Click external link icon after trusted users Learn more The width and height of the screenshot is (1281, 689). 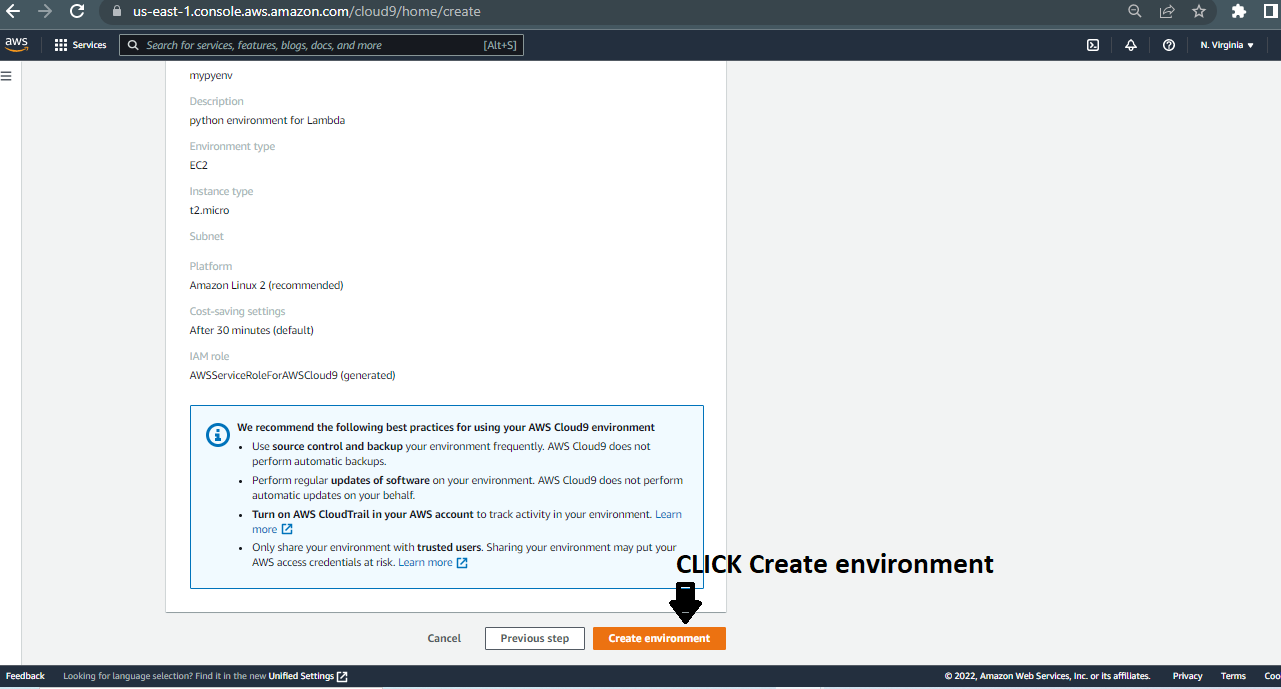[x=462, y=563]
